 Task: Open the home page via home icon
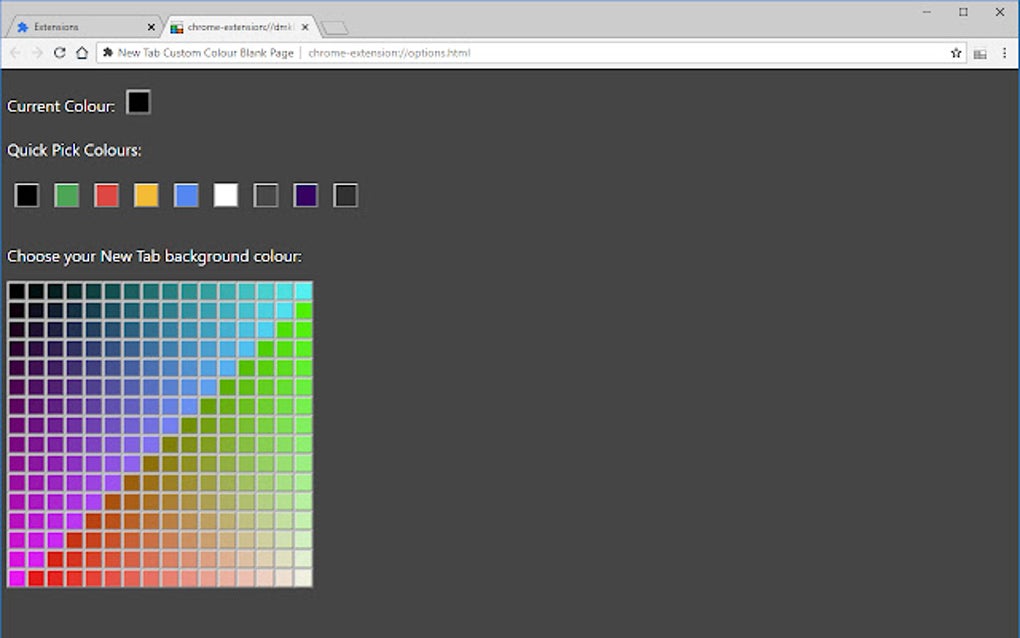[83, 52]
